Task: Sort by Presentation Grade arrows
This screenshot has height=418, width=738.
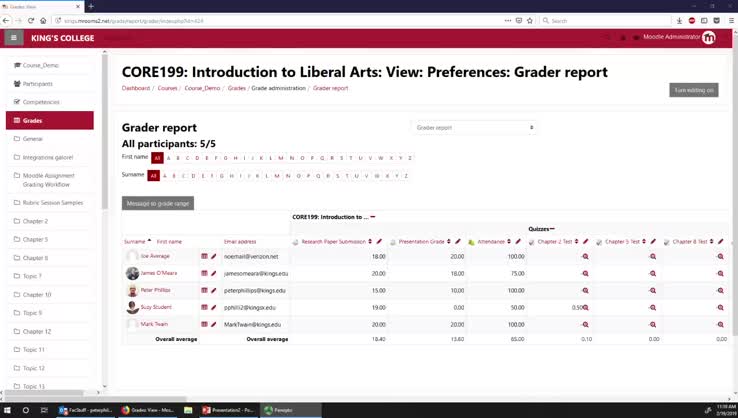Action: click(449, 241)
